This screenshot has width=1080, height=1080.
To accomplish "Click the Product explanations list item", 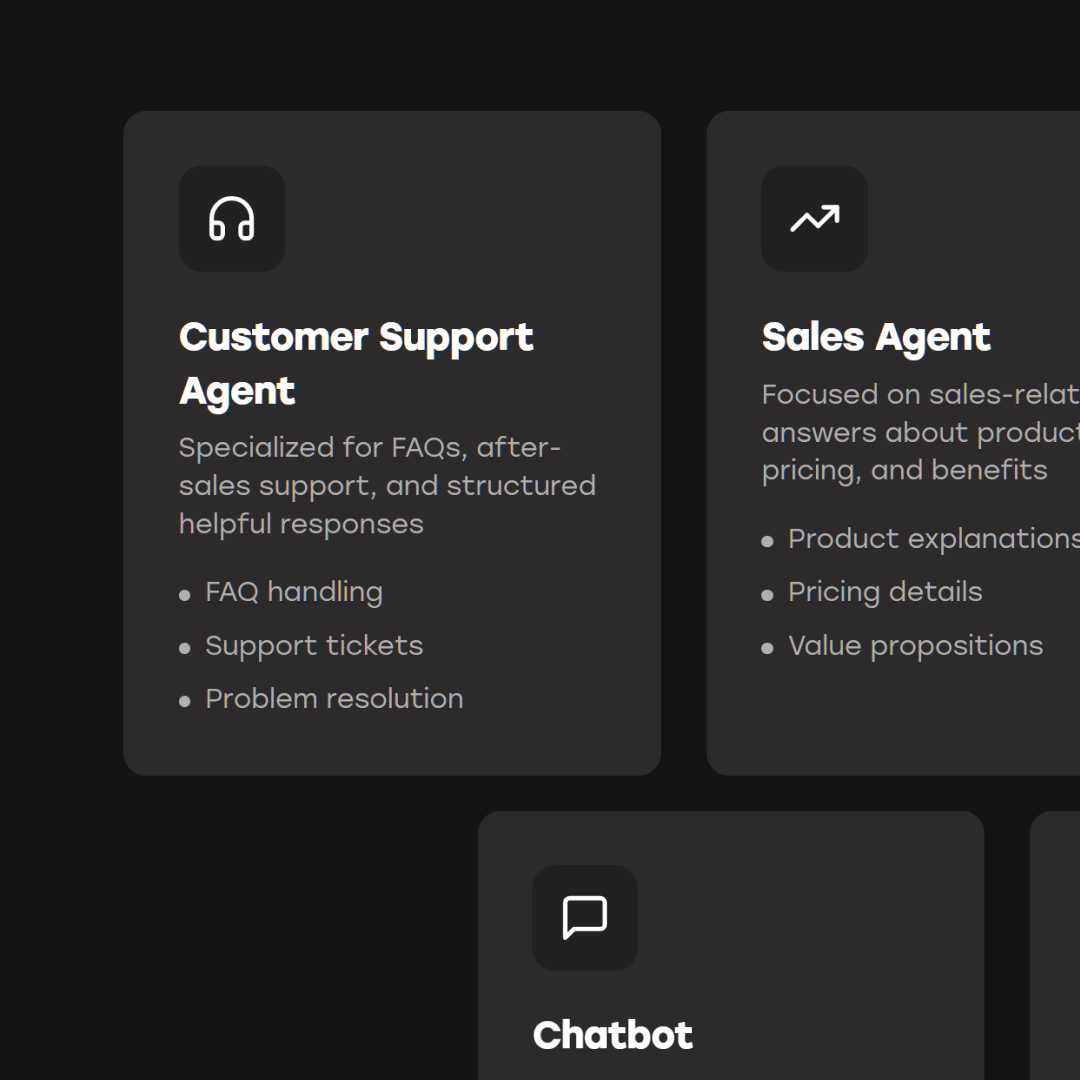I will pyautogui.click(x=932, y=539).
